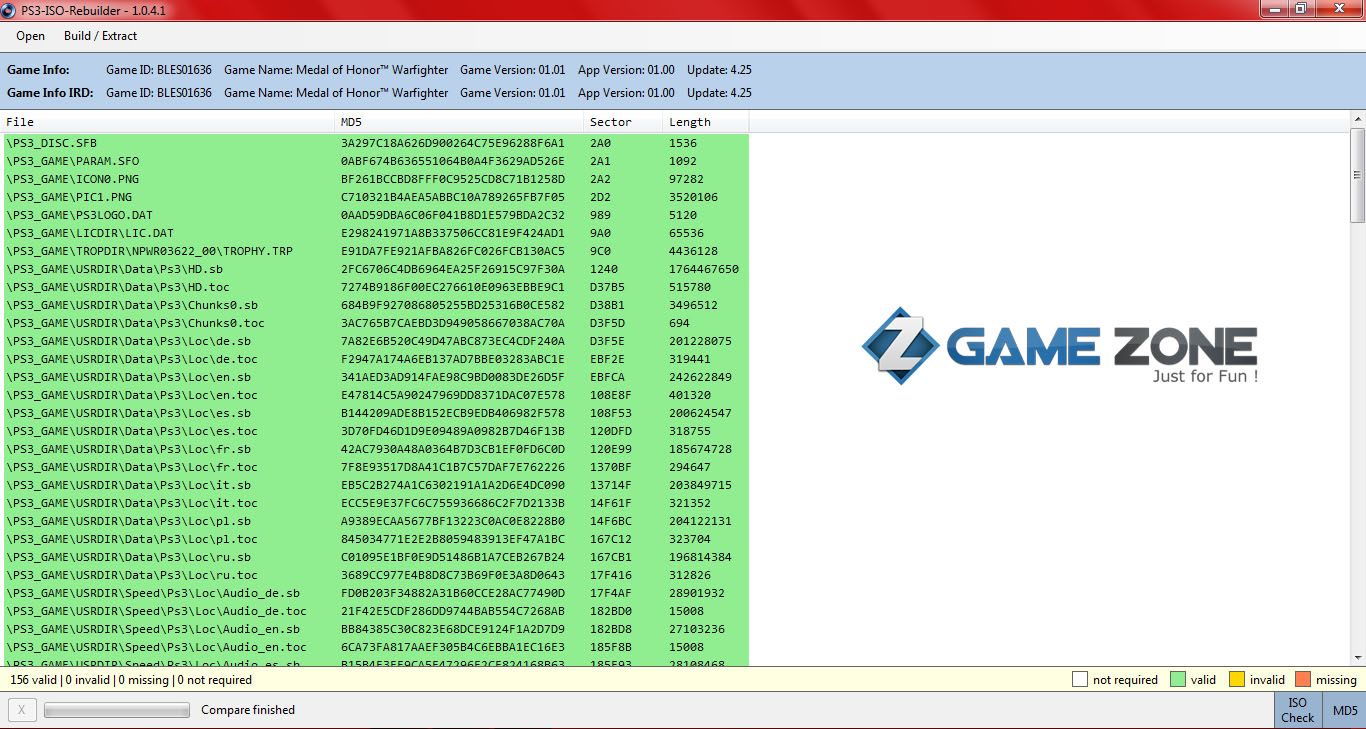1366x729 pixels.
Task: Click the Game Zone logo image
Action: (1058, 346)
